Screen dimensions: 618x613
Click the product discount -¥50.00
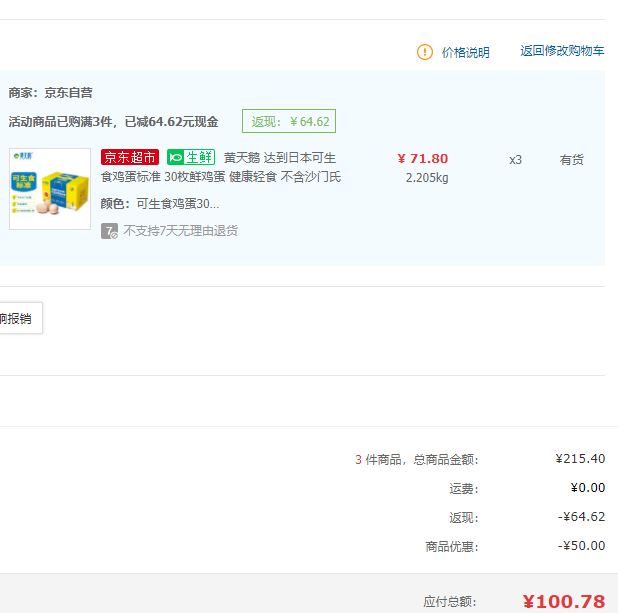pos(581,546)
